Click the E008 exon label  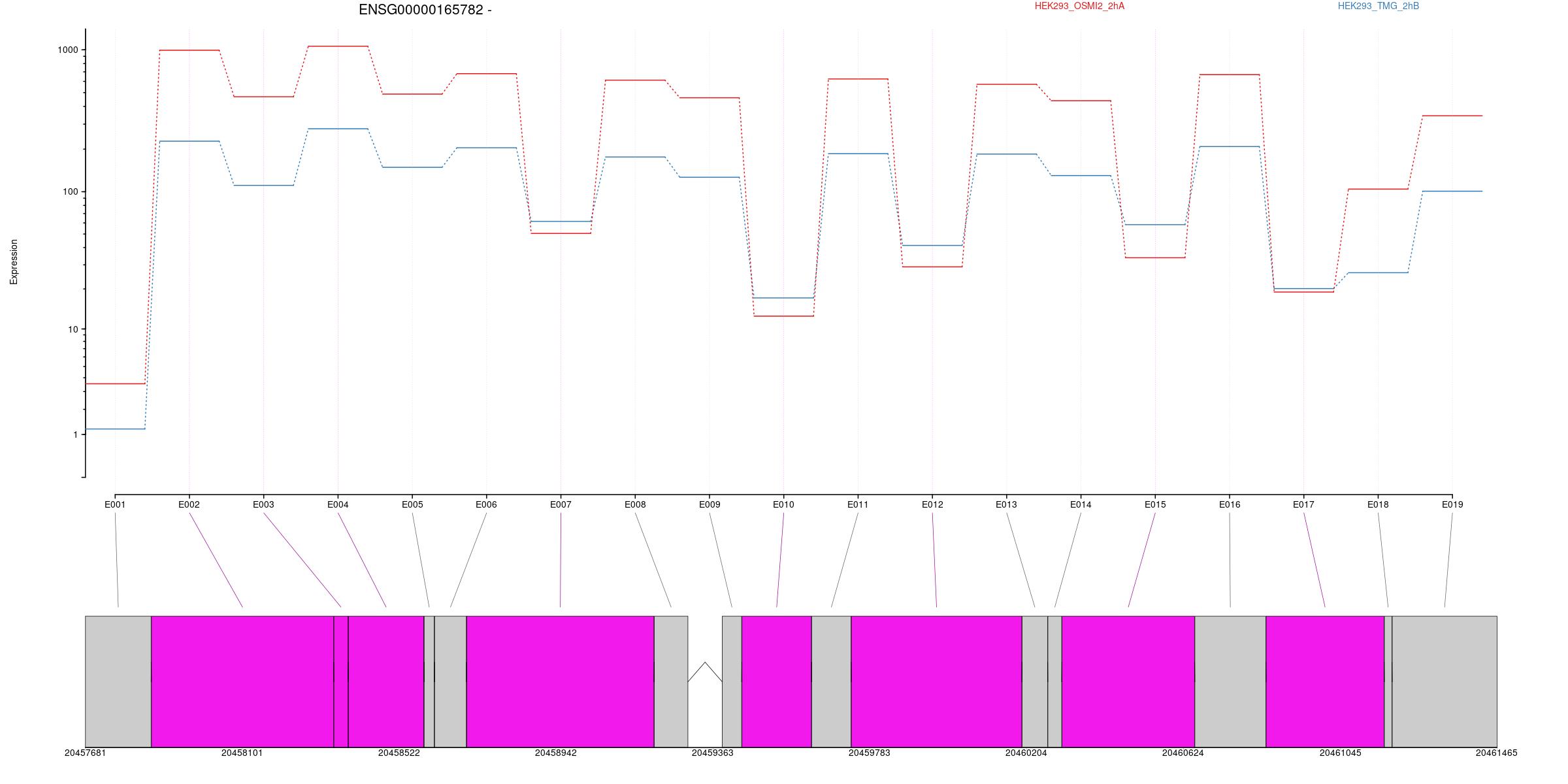(635, 504)
